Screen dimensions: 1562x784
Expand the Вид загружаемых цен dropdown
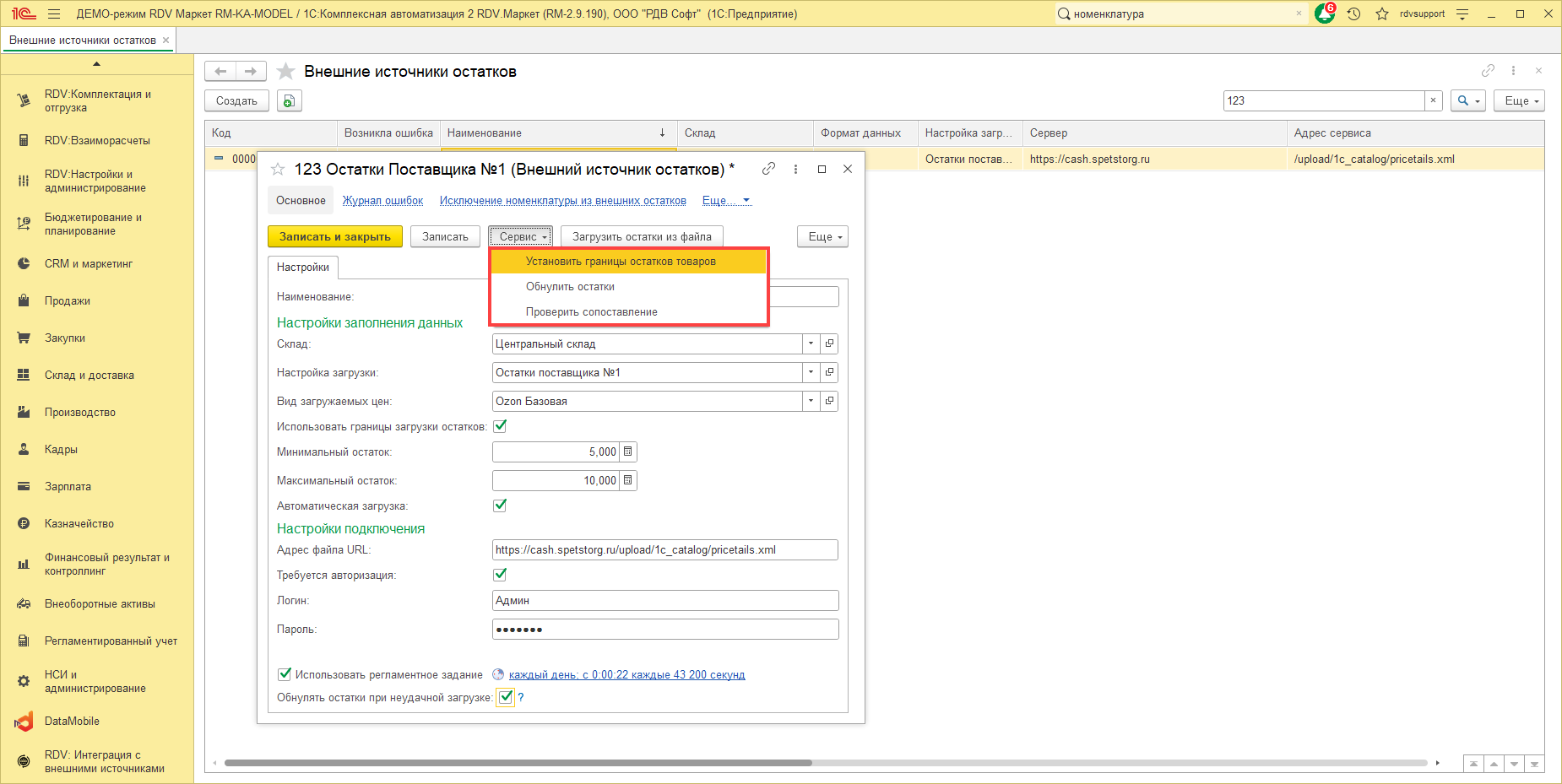811,401
